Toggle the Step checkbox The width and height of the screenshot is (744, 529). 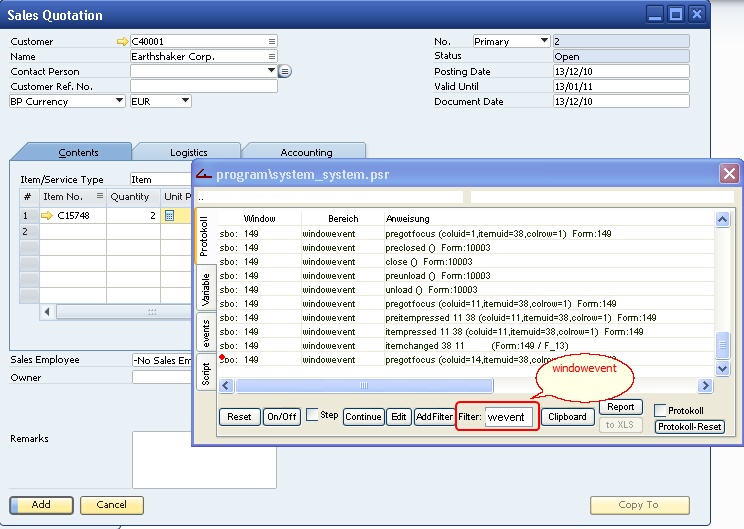coord(312,415)
